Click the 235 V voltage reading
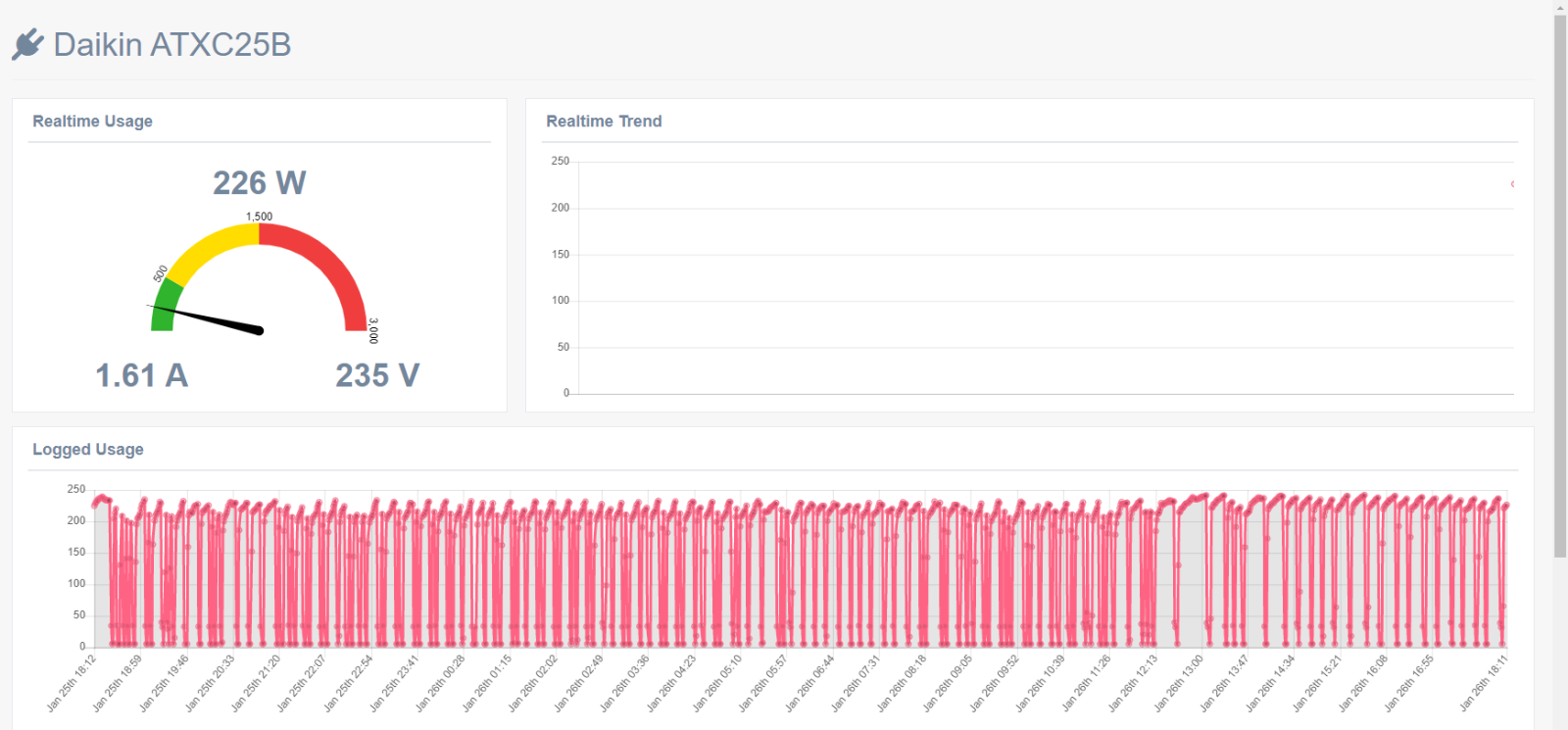Viewport: 1568px width, 730px height. click(377, 375)
